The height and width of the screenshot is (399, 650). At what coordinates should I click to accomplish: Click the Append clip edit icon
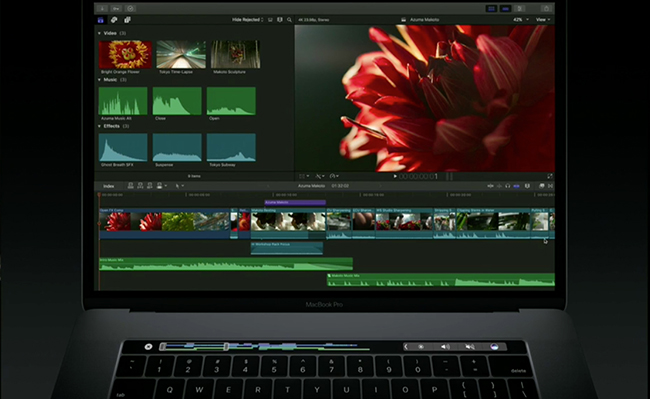point(150,186)
